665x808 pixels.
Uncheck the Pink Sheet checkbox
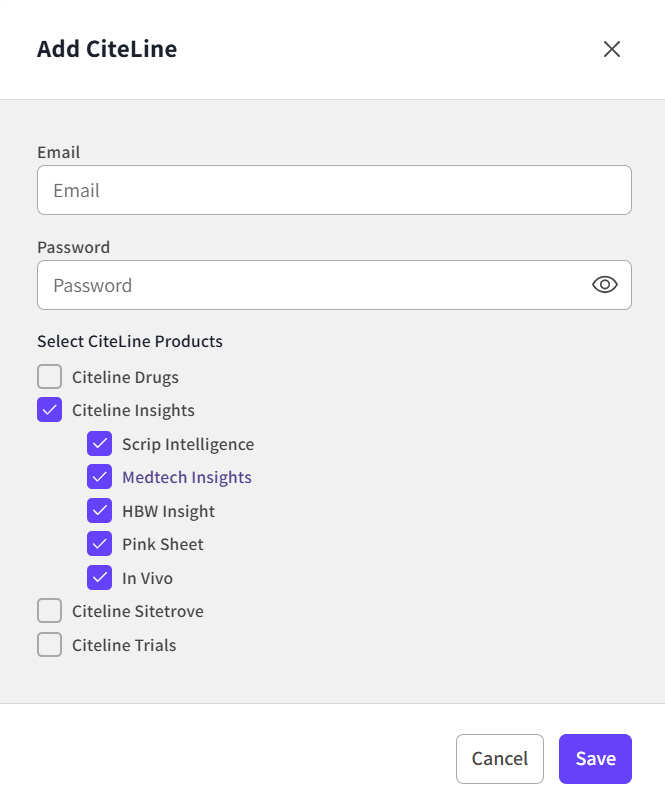pyautogui.click(x=100, y=544)
